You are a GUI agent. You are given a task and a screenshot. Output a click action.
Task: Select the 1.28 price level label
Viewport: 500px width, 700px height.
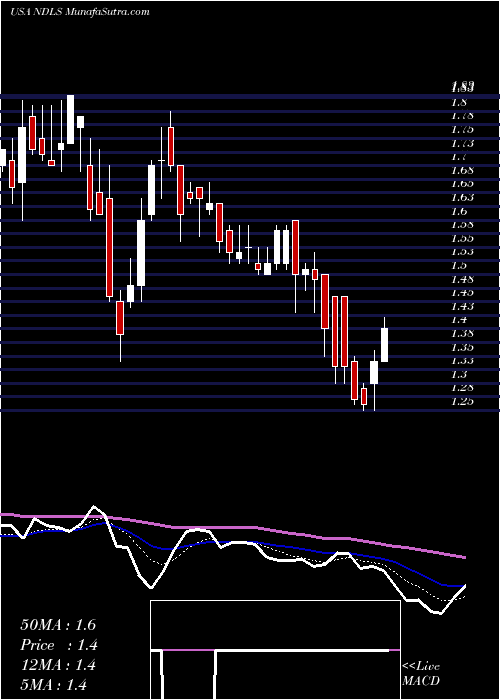tap(463, 388)
